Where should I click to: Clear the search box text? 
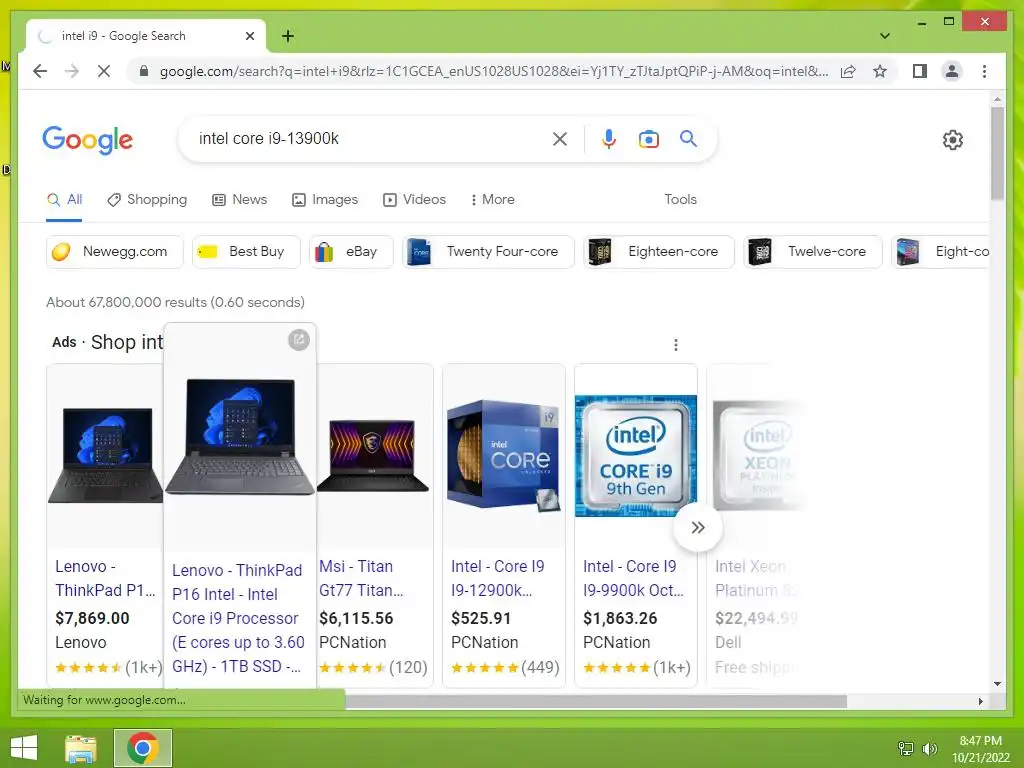pyautogui.click(x=560, y=138)
